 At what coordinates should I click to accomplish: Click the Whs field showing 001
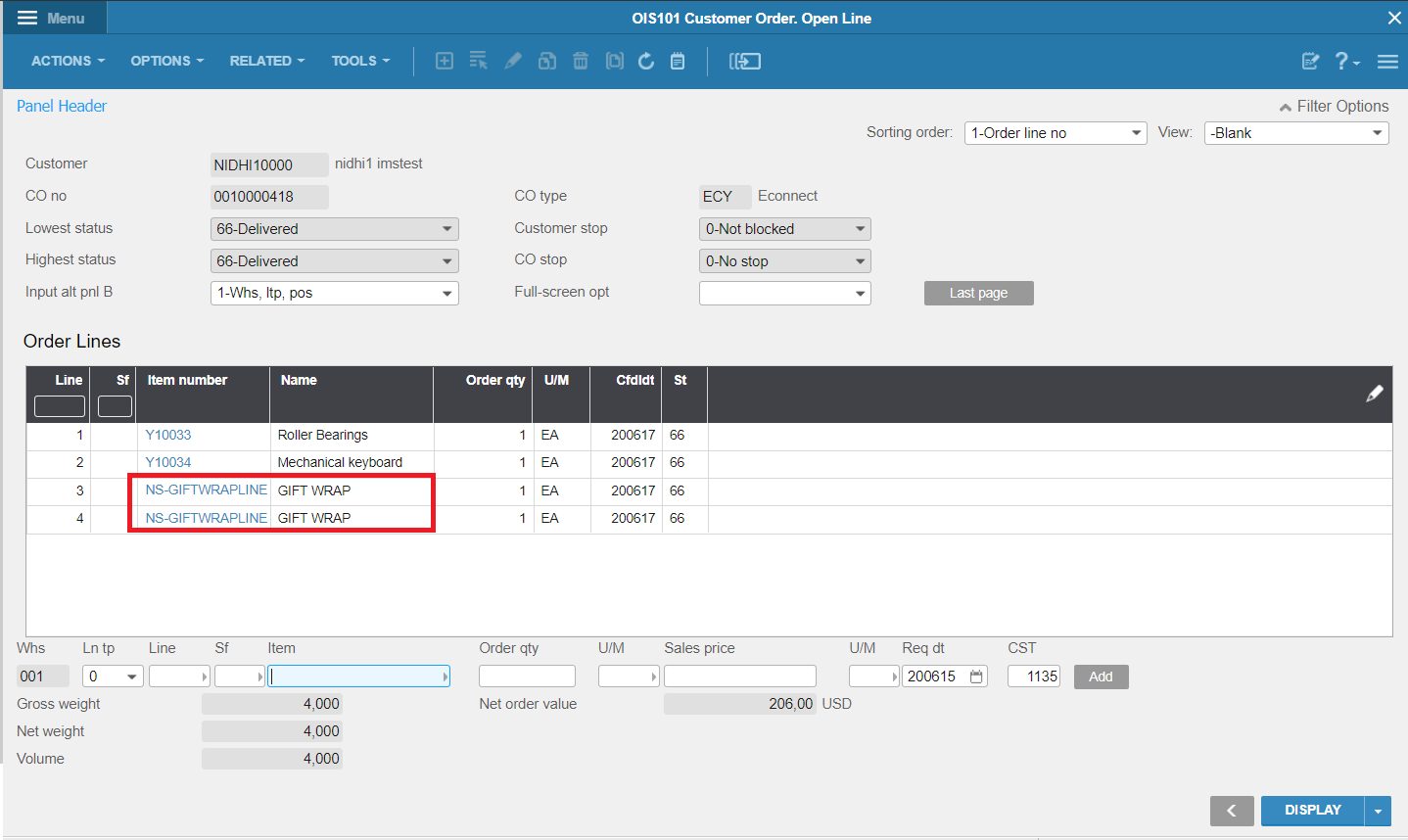tap(43, 677)
